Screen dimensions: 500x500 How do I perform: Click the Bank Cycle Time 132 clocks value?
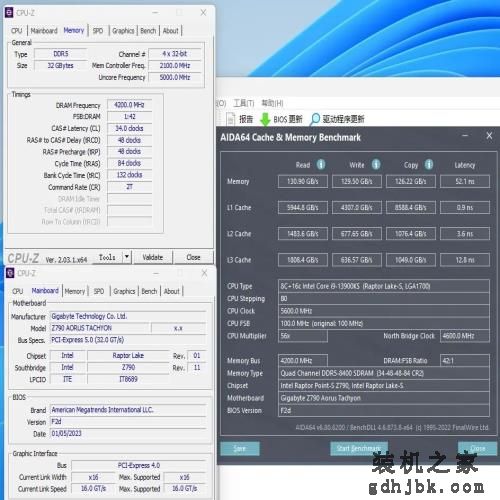[129, 175]
